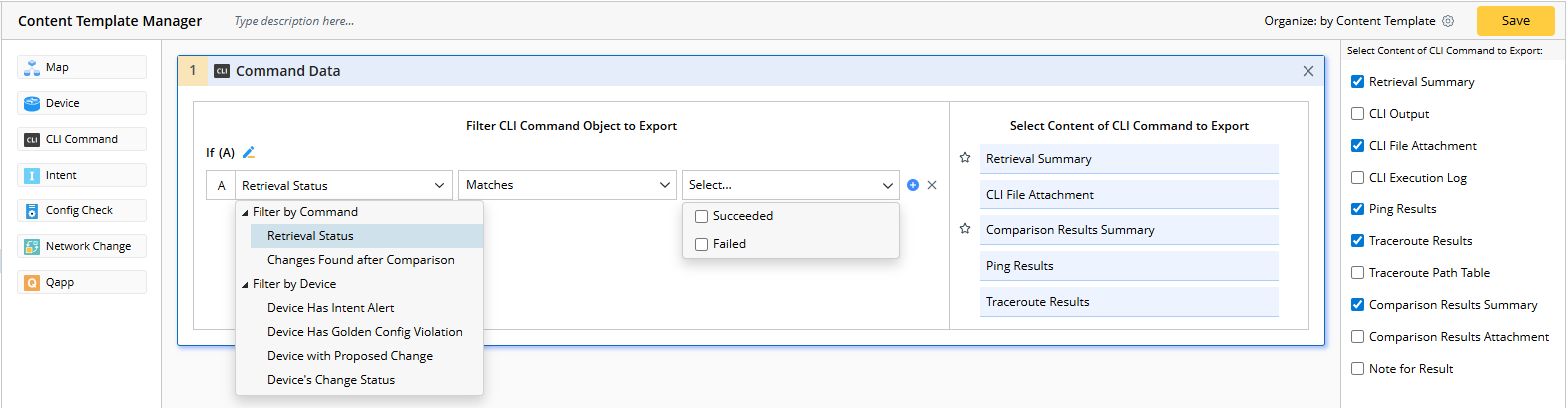Screen dimensions: 1568x408
Task: Click the Network Change icon
Action: [x=32, y=247]
